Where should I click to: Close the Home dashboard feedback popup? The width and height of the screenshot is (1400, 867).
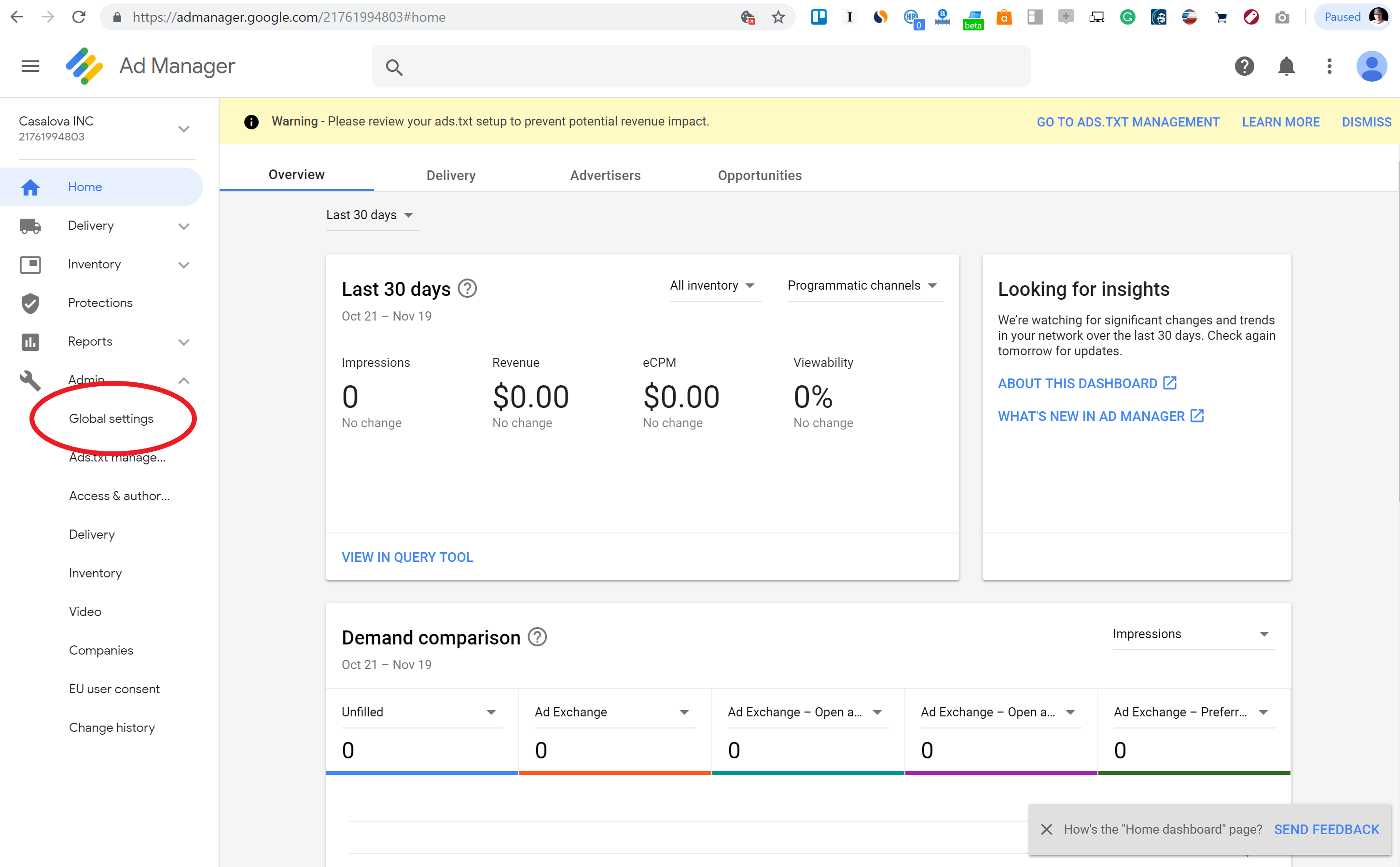(1046, 829)
